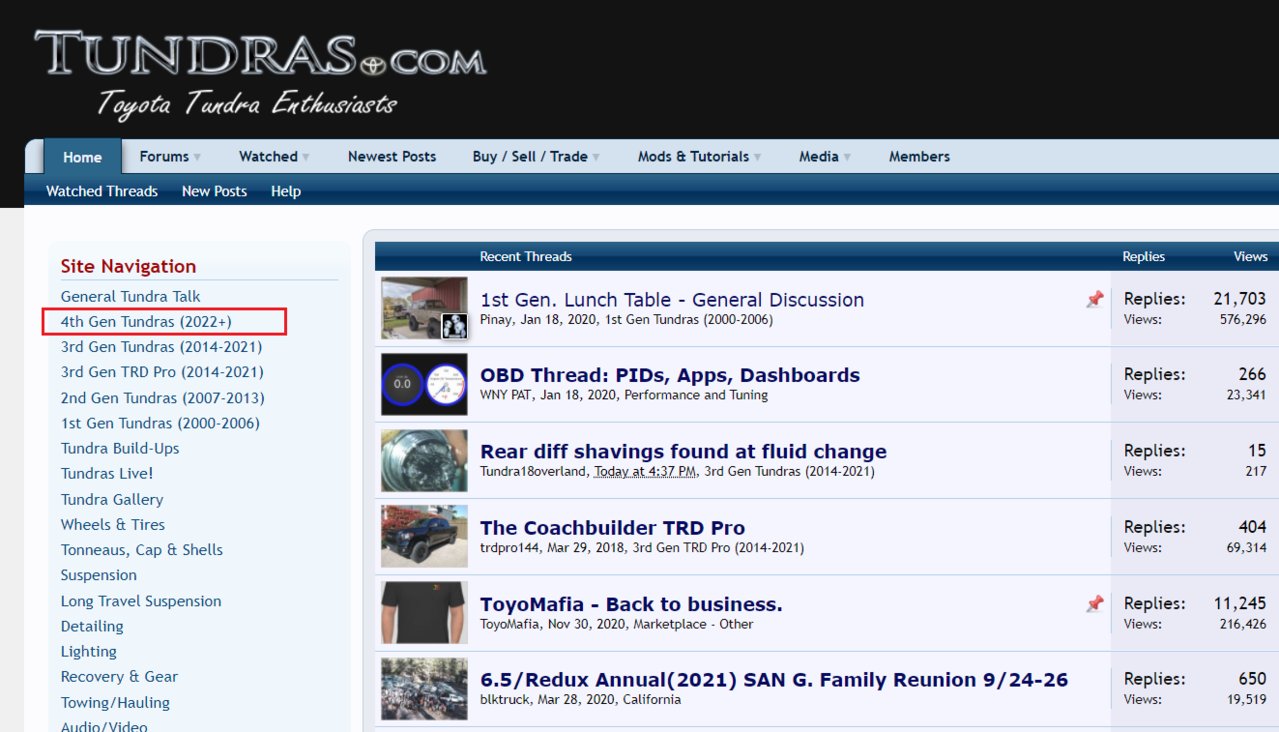The image size is (1279, 732).
Task: Open thread title 1st Gen. Lunch Table - General Discussion
Action: (672, 300)
